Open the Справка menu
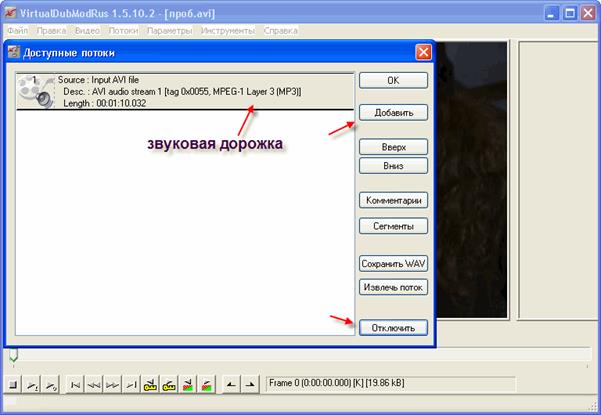601x415 pixels. point(281,31)
